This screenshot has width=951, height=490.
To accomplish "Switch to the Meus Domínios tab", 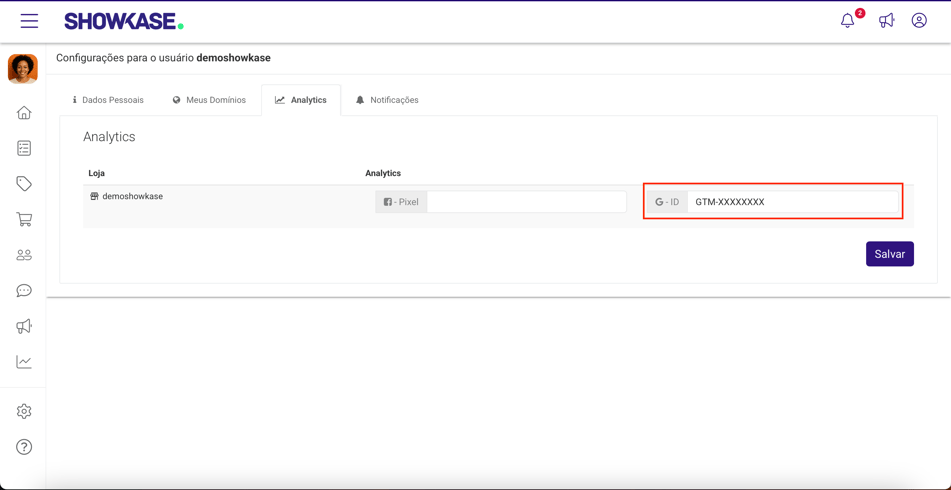I will tap(209, 100).
